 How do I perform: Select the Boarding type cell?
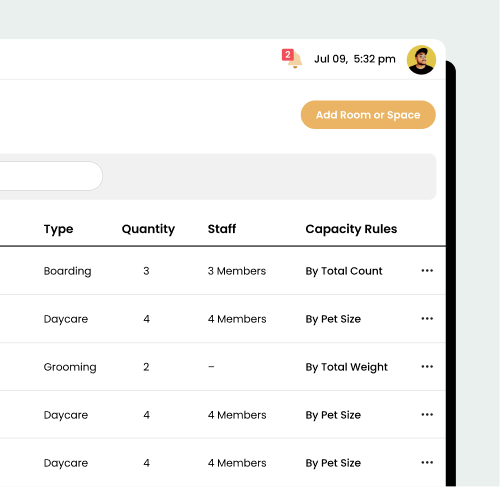67,271
